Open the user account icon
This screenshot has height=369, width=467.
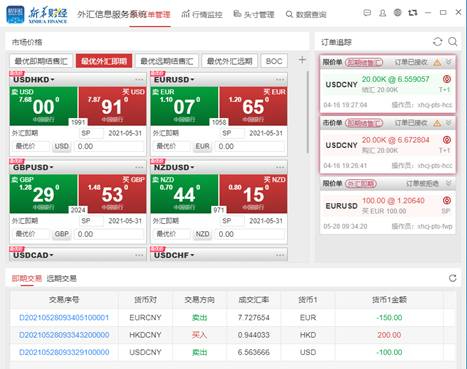point(383,13)
